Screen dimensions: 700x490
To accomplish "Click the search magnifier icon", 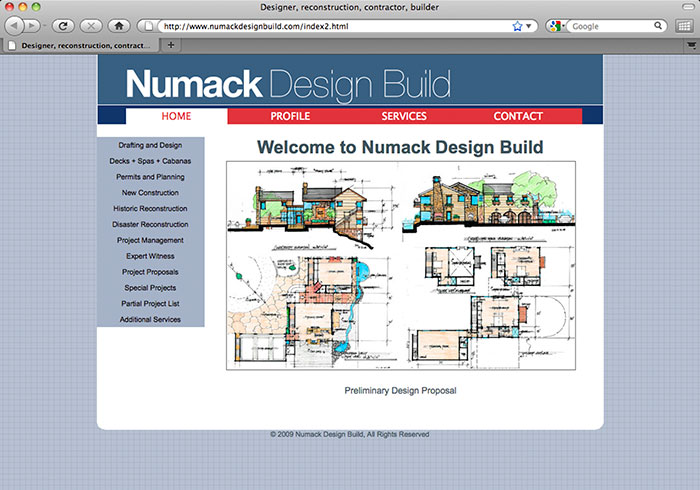I will (x=658, y=25).
